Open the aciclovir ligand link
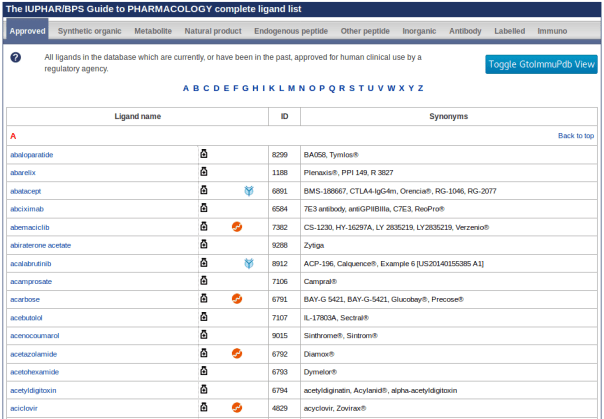Screen dimensions: 604x419 coord(24,408)
